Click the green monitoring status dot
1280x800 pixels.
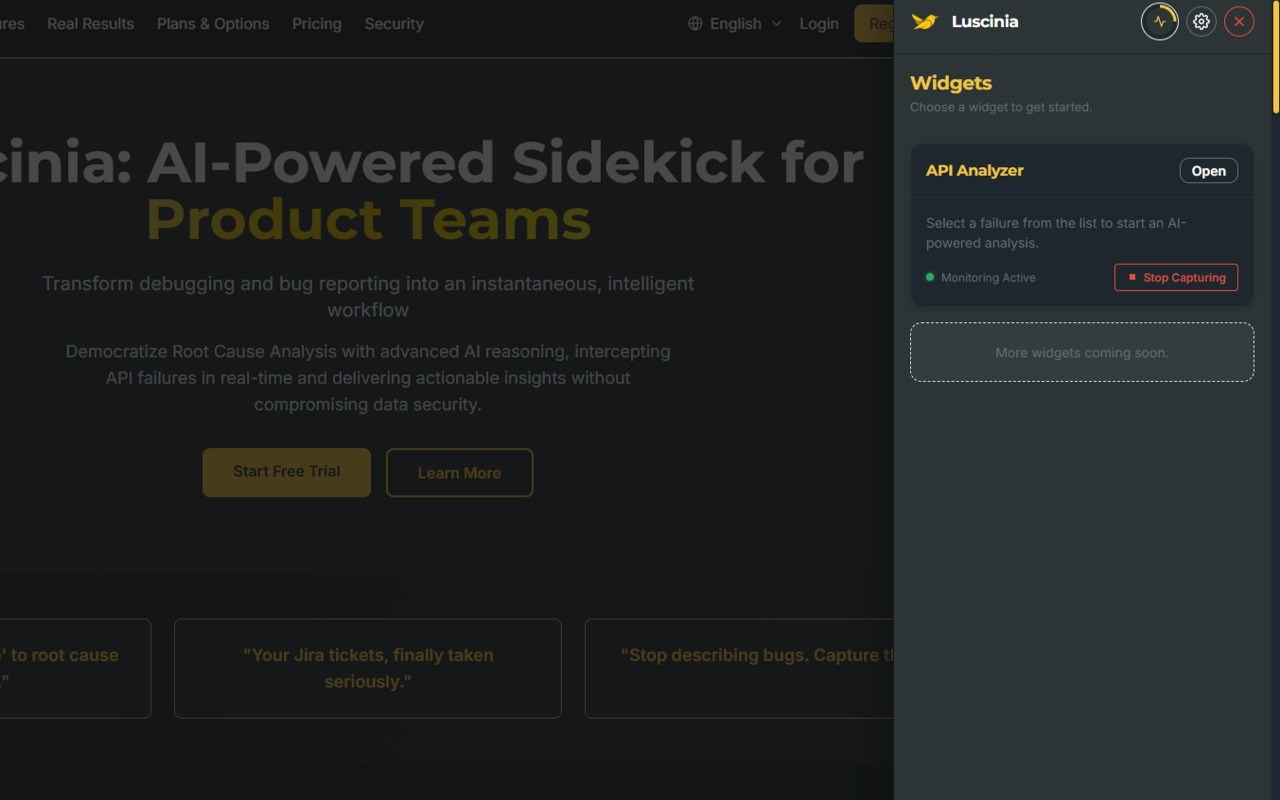pyautogui.click(x=930, y=277)
